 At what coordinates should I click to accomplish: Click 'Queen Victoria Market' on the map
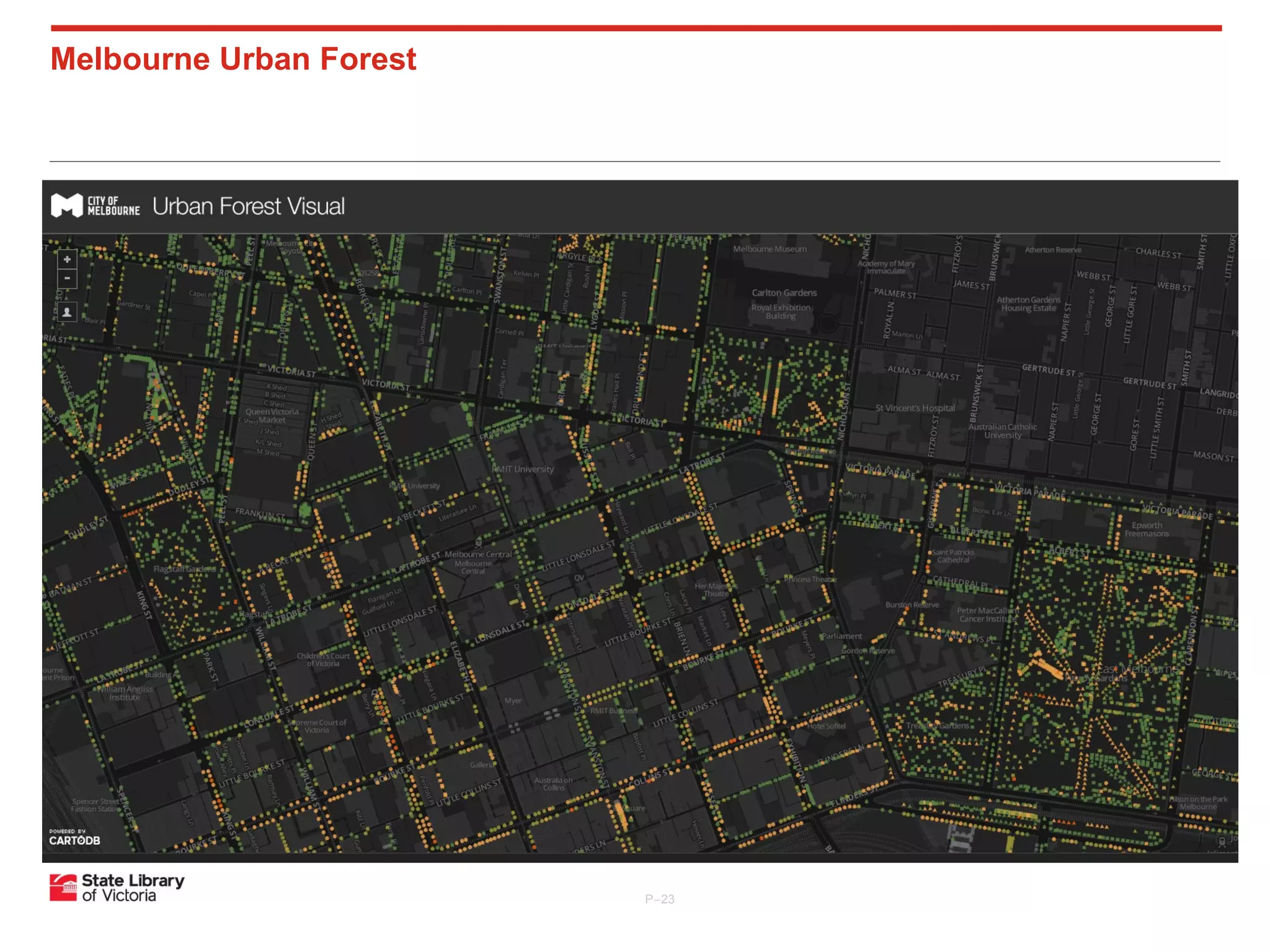[x=272, y=416]
